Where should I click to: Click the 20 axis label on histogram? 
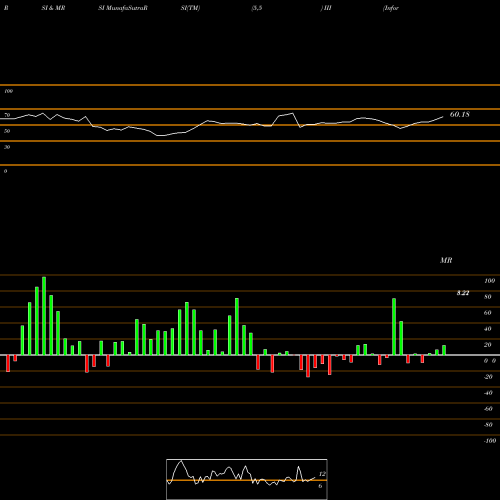(x=488, y=345)
